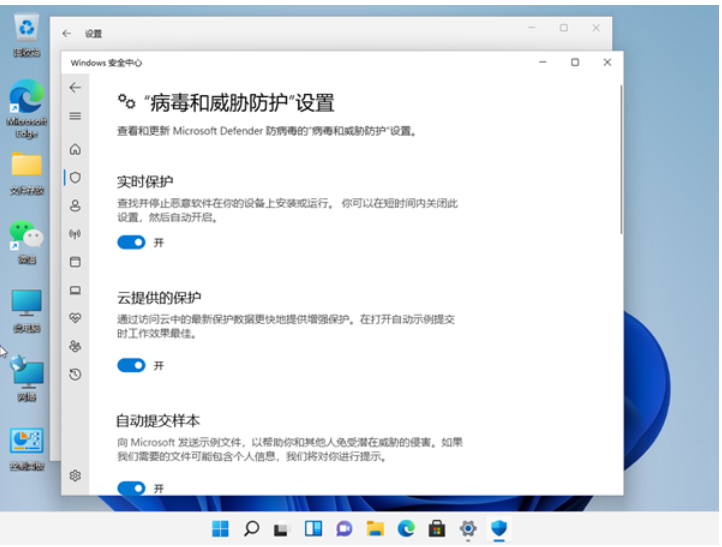722x547 pixels.
Task: Open the Home icon in Security sidebar
Action: coord(75,149)
